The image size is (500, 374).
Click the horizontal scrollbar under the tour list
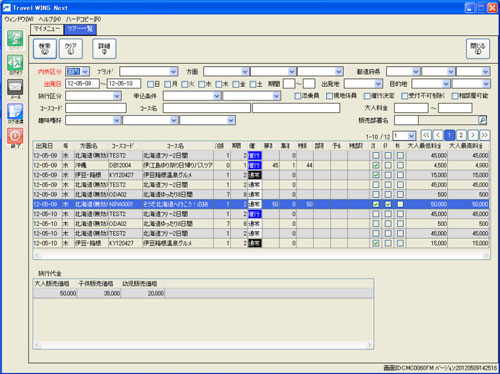262,255
